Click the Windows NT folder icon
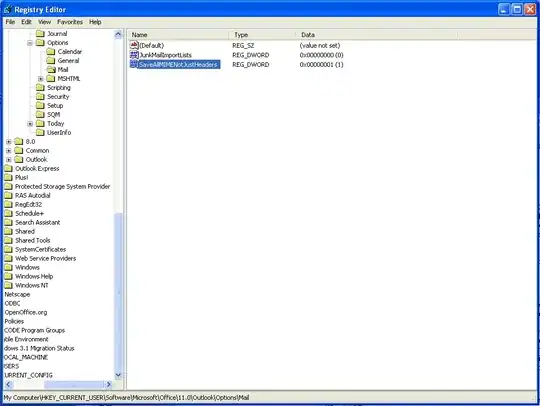Screen dimensions: 540x406 tap(9, 285)
